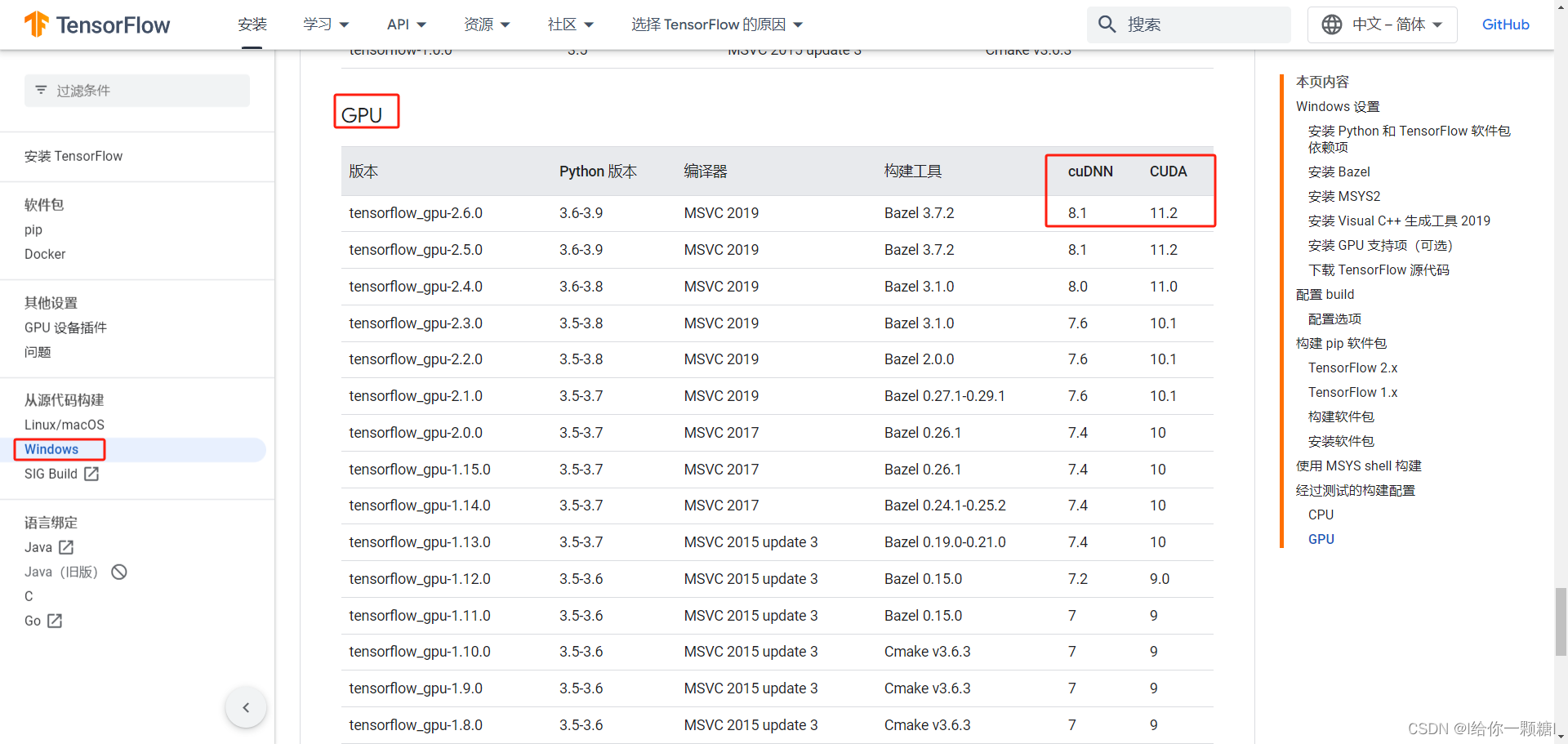Click the GPU section heading
This screenshot has height=744, width=1568.
coord(362,115)
